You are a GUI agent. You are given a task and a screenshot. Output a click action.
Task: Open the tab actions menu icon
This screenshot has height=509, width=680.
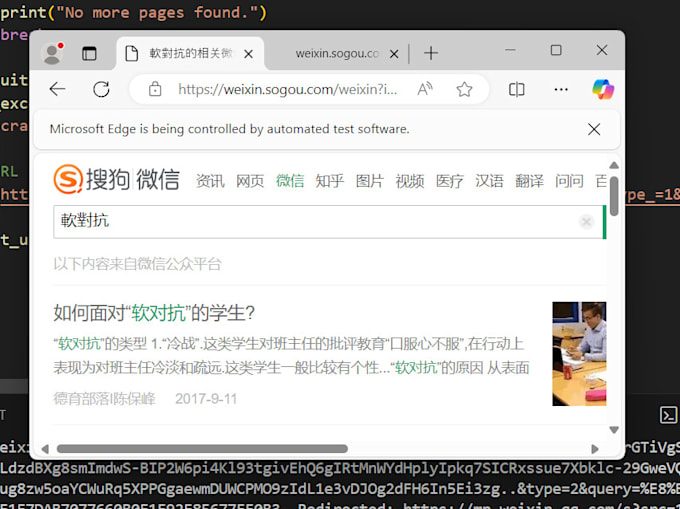(x=89, y=54)
